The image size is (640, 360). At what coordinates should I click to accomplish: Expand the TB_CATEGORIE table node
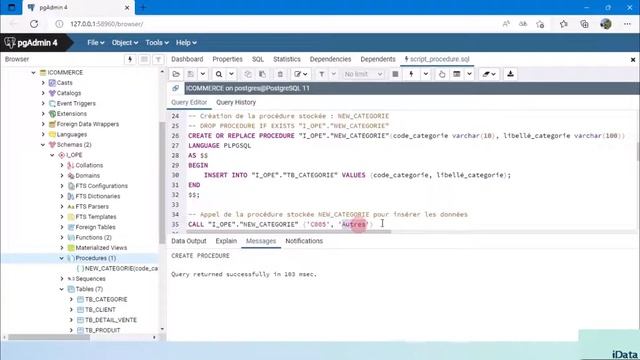71,299
